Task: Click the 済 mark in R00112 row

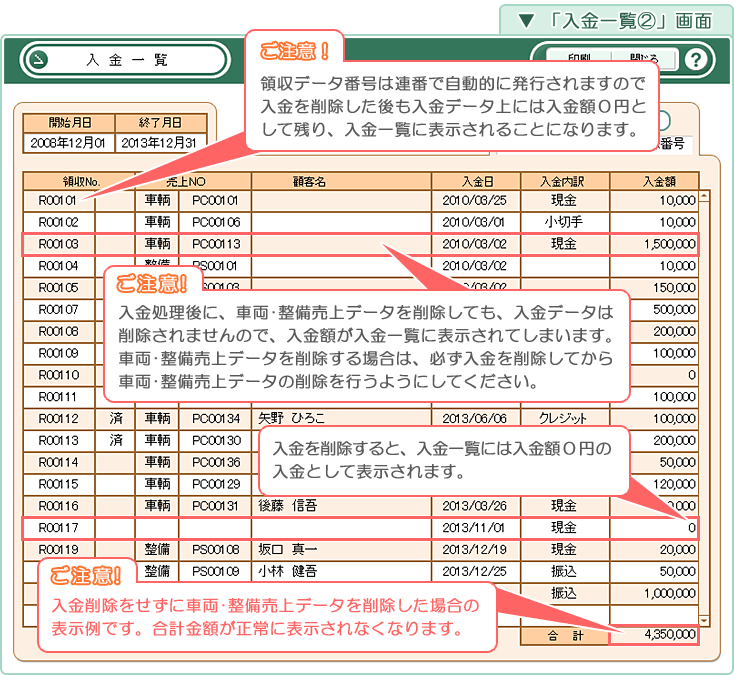Action: pyautogui.click(x=116, y=418)
